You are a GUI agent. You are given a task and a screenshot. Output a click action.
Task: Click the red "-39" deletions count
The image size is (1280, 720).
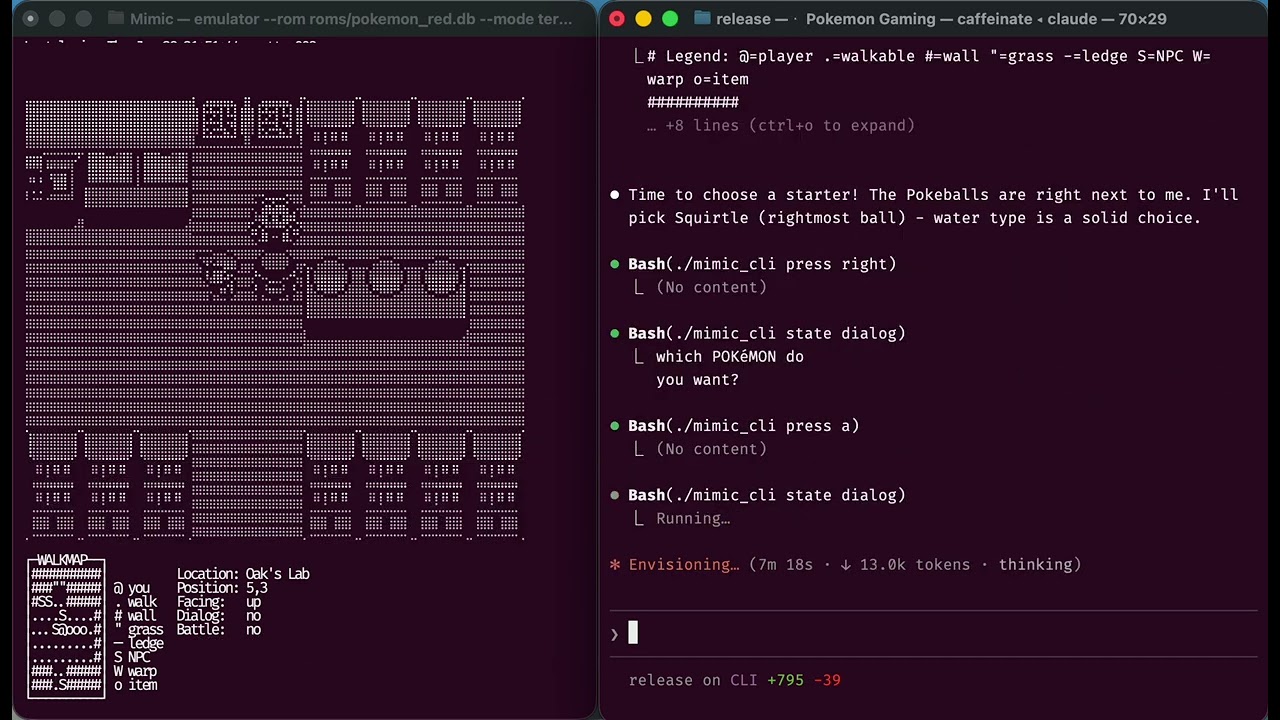(x=827, y=680)
